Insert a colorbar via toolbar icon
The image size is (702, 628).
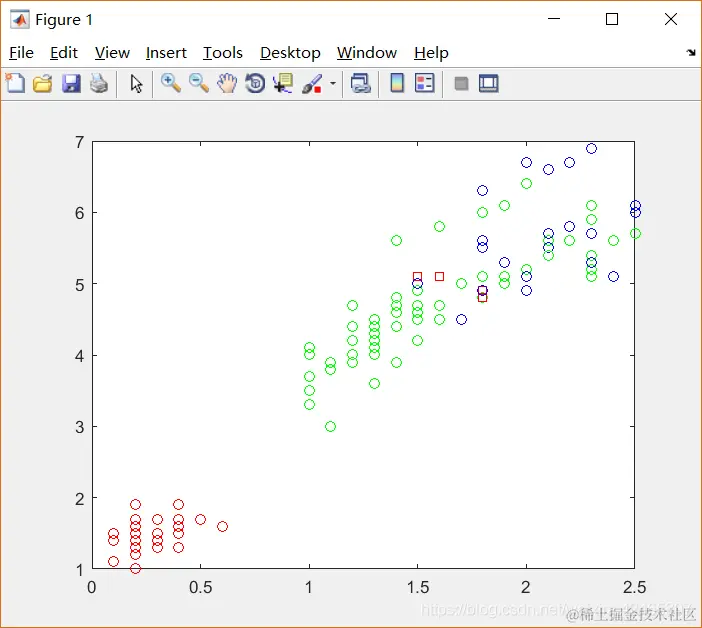[397, 83]
